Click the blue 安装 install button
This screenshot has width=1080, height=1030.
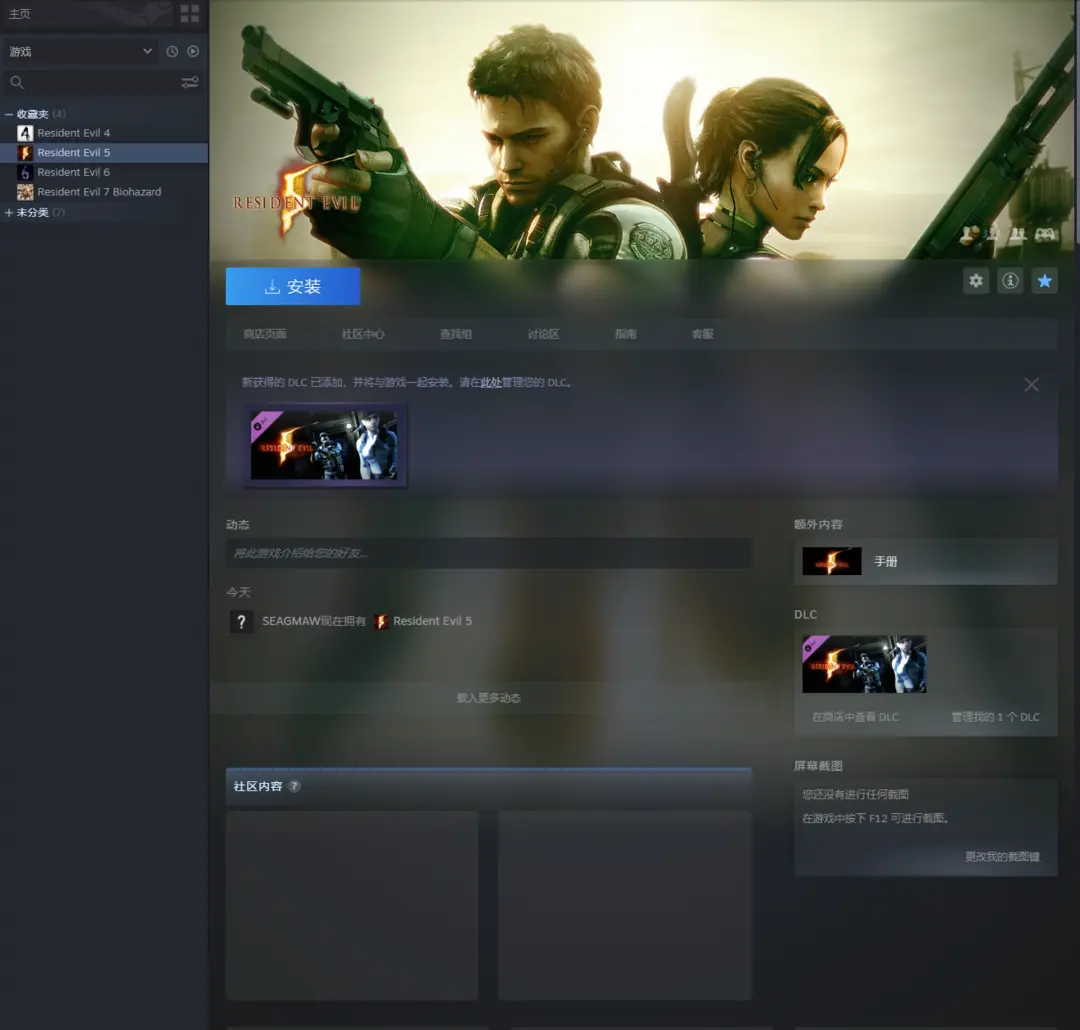coord(293,287)
